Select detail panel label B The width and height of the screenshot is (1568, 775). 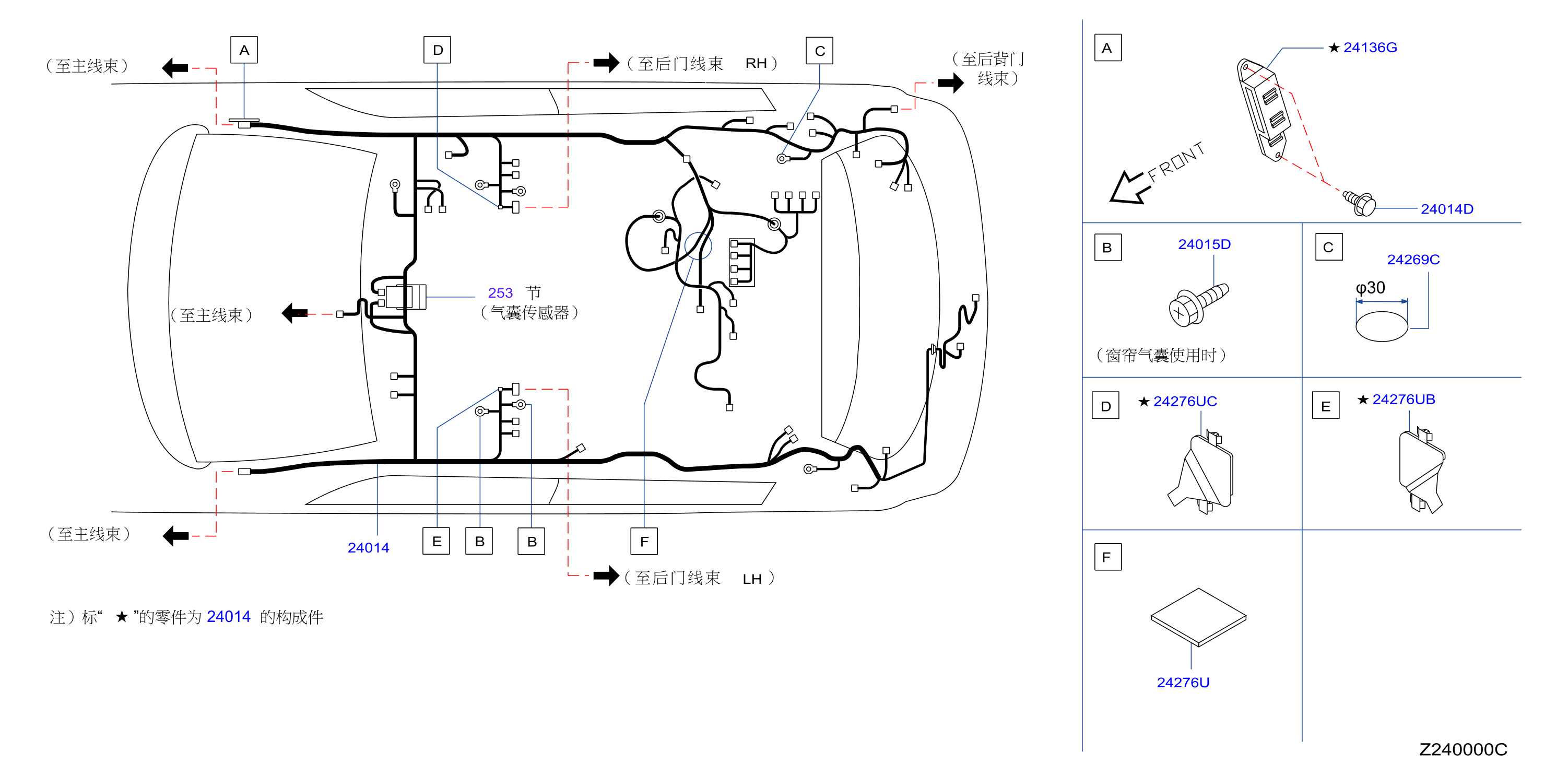(1108, 247)
